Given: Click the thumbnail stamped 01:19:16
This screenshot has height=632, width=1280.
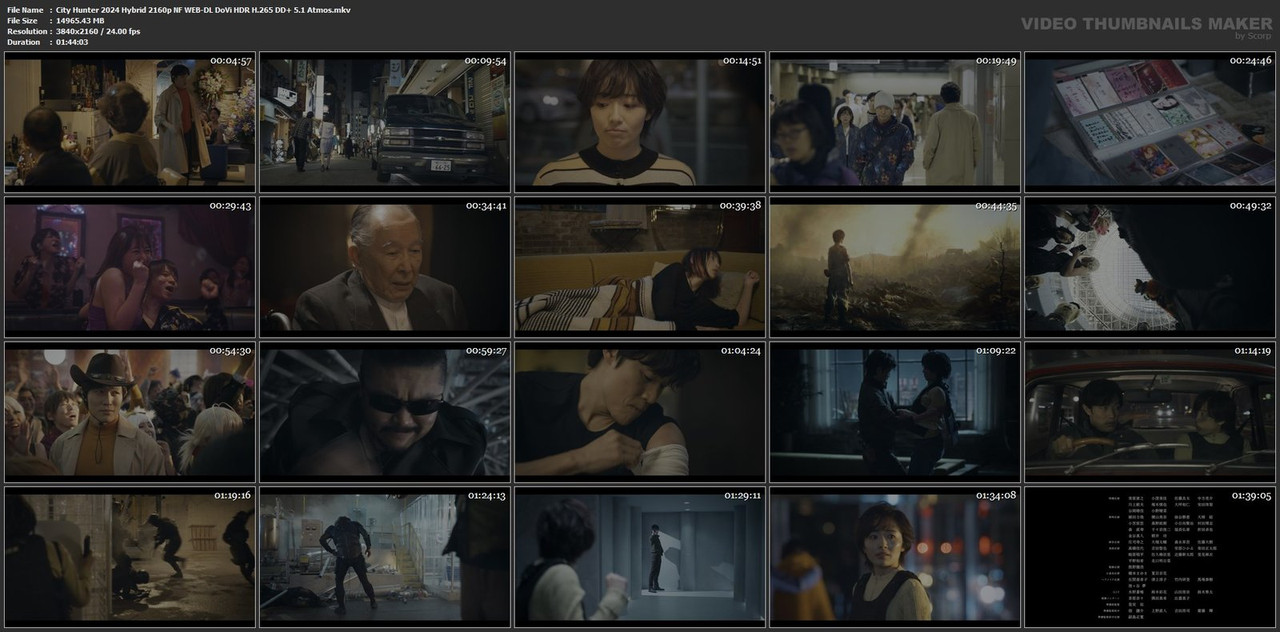Looking at the screenshot, I should click(x=130, y=556).
